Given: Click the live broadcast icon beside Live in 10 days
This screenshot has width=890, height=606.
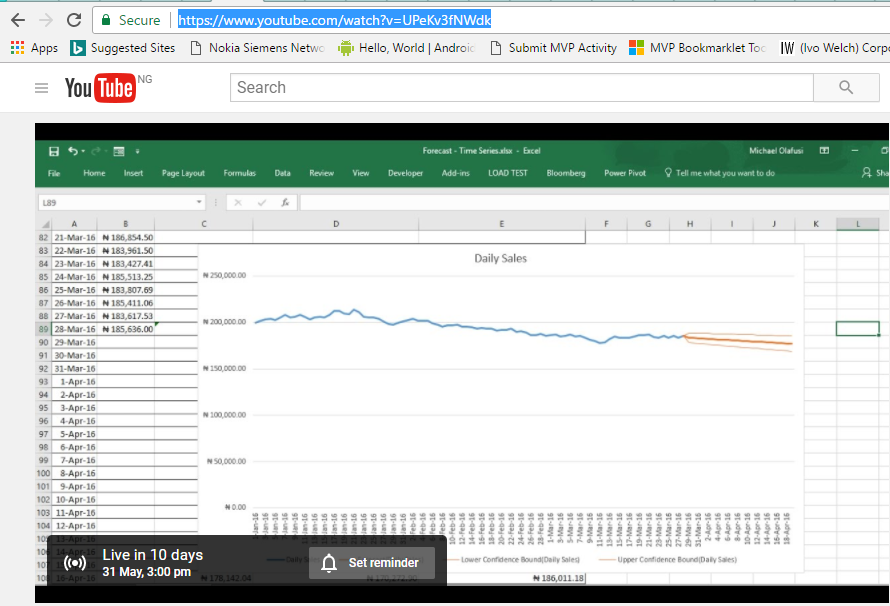Looking at the screenshot, I should click(75, 563).
